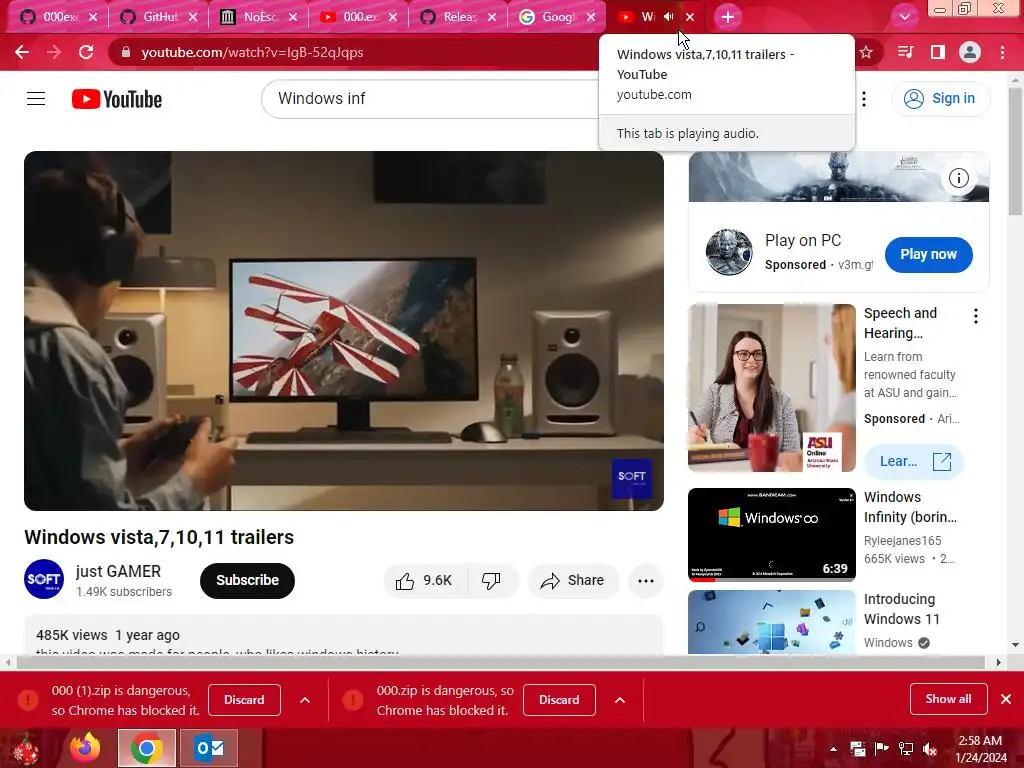Click the Start button ornament icon

pos(26,749)
